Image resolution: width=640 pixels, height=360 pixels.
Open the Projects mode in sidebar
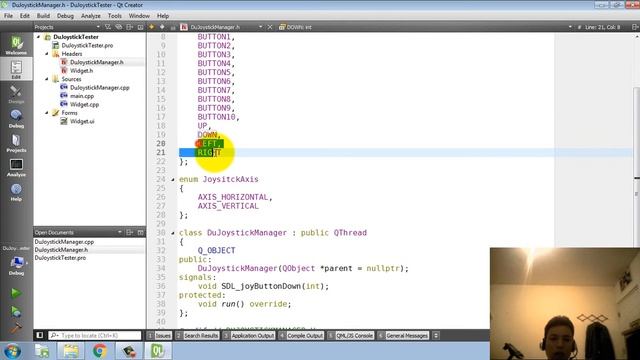pos(16,143)
